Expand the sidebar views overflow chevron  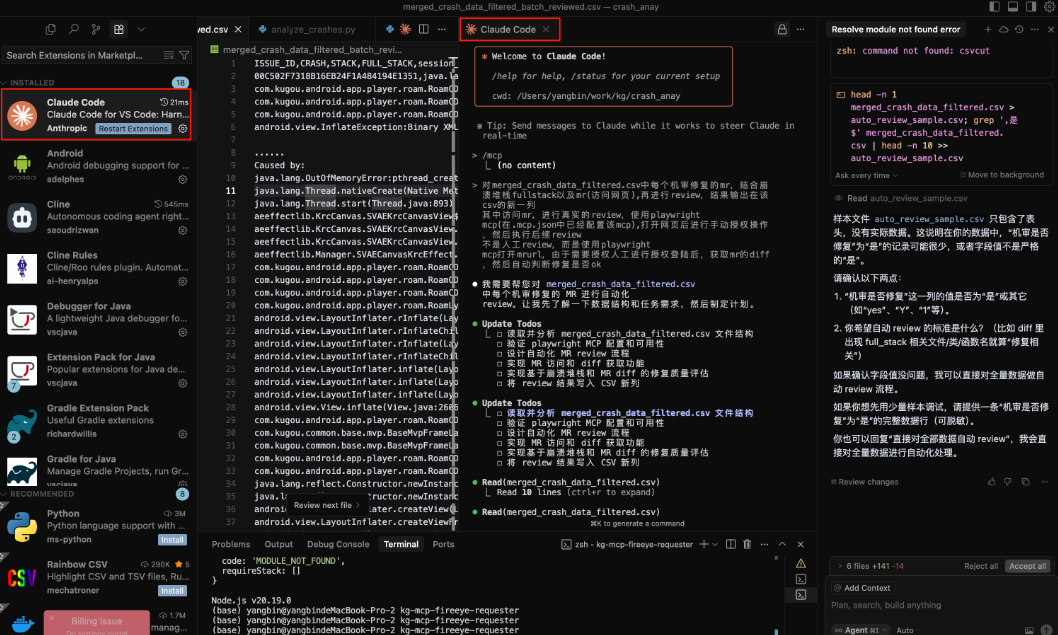pyautogui.click(x=141, y=29)
